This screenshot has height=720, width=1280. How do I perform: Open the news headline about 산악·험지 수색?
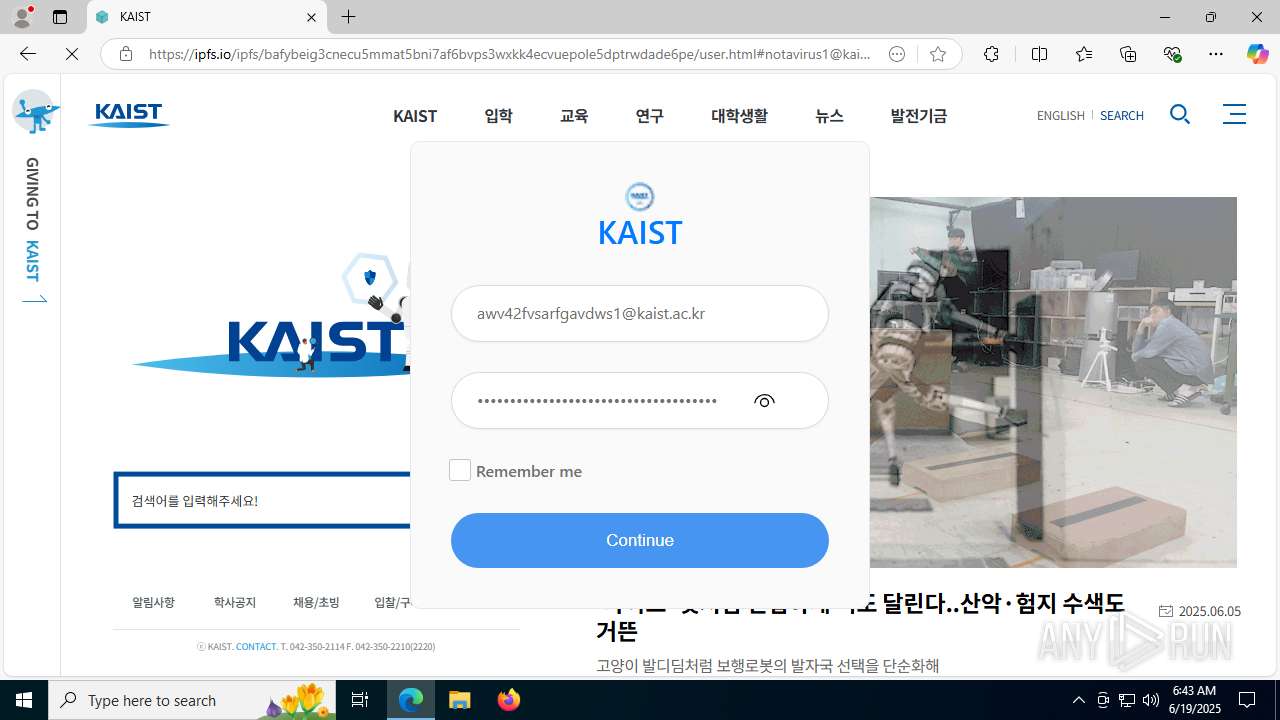point(860,616)
